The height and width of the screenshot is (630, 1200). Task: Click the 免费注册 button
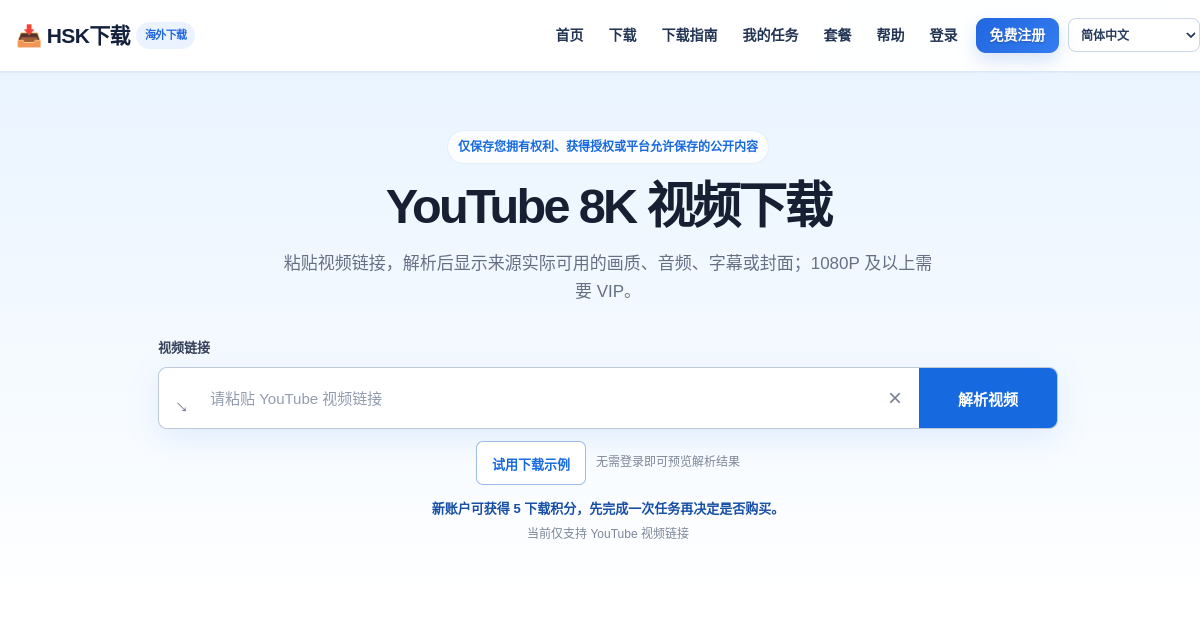(1017, 35)
